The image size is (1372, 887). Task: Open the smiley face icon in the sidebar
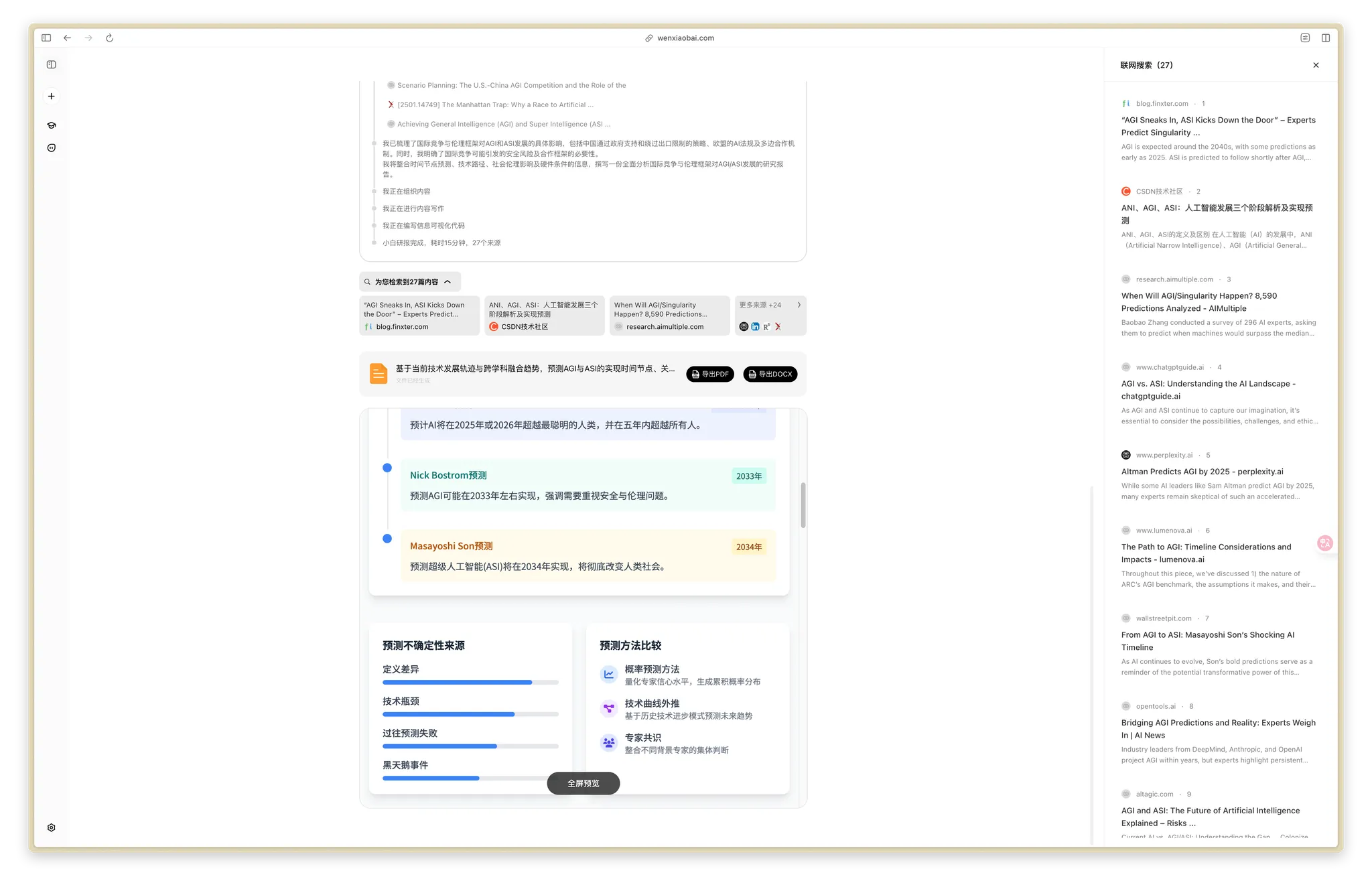pos(52,148)
